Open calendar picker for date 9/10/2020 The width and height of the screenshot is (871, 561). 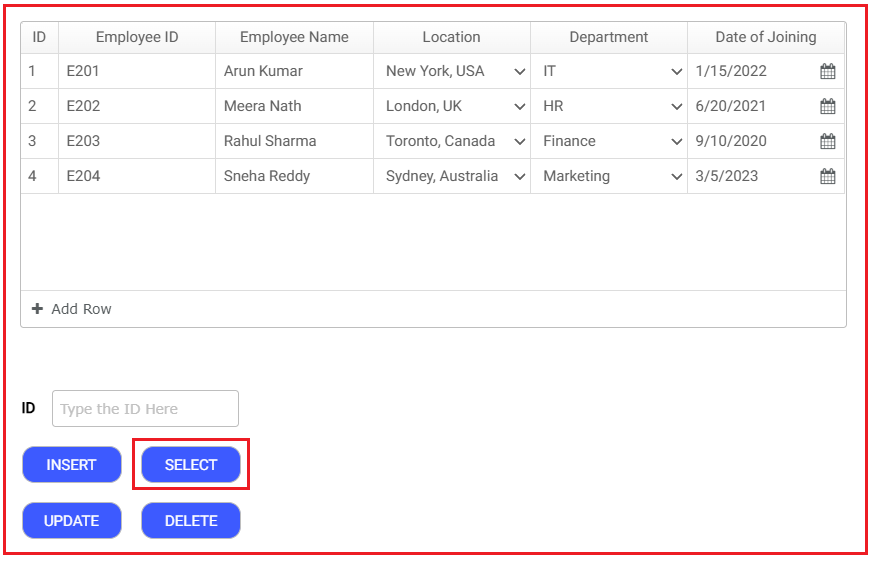[828, 141]
